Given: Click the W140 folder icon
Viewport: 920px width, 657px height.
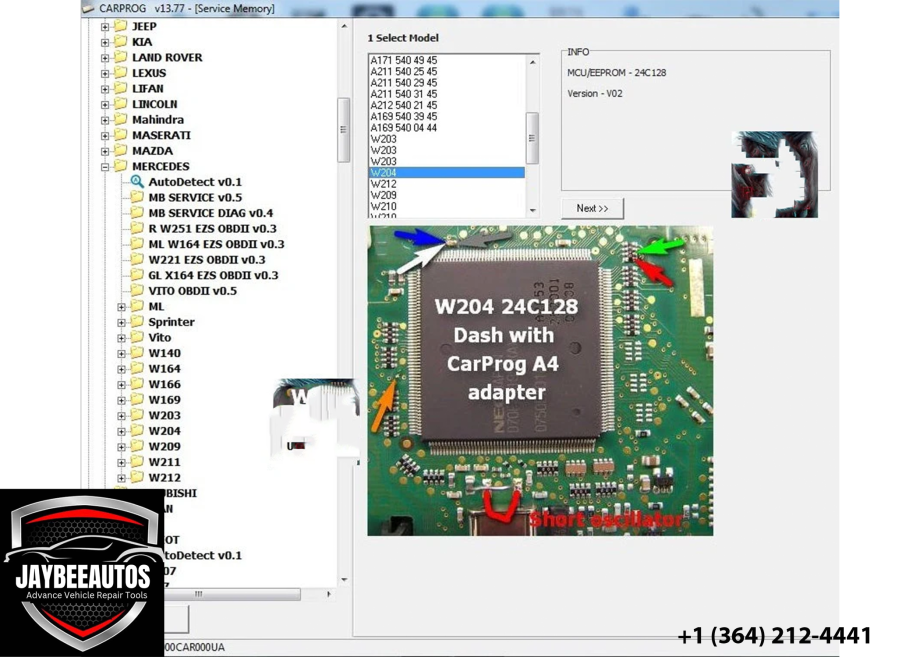Looking at the screenshot, I should click(x=137, y=353).
